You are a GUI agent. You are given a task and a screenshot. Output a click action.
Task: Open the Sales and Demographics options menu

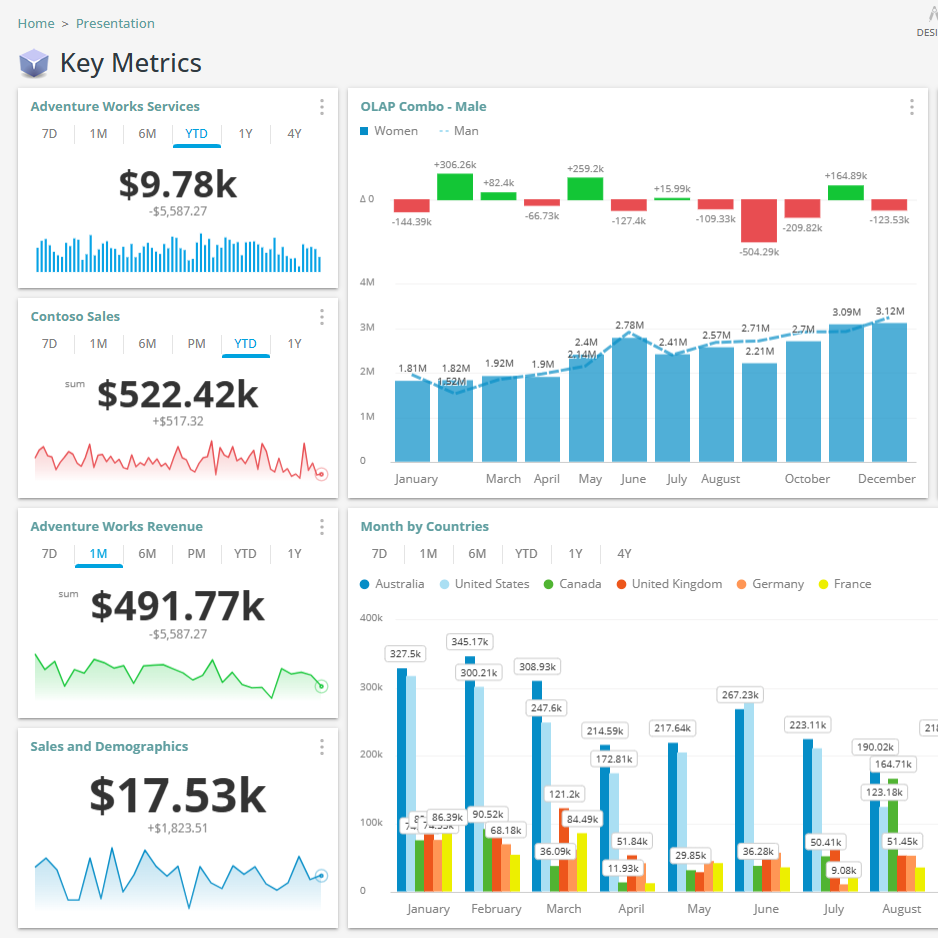point(321,747)
